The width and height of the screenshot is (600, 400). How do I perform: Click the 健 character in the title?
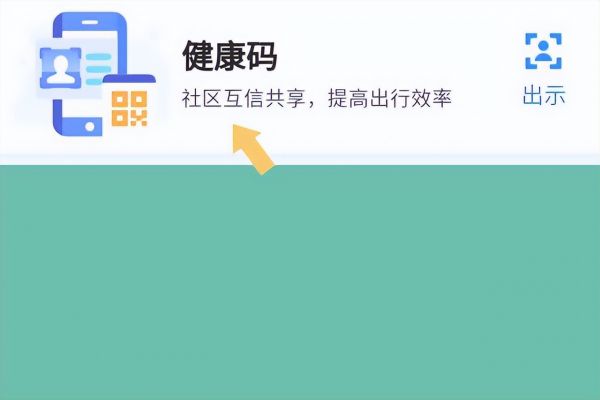pos(199,56)
